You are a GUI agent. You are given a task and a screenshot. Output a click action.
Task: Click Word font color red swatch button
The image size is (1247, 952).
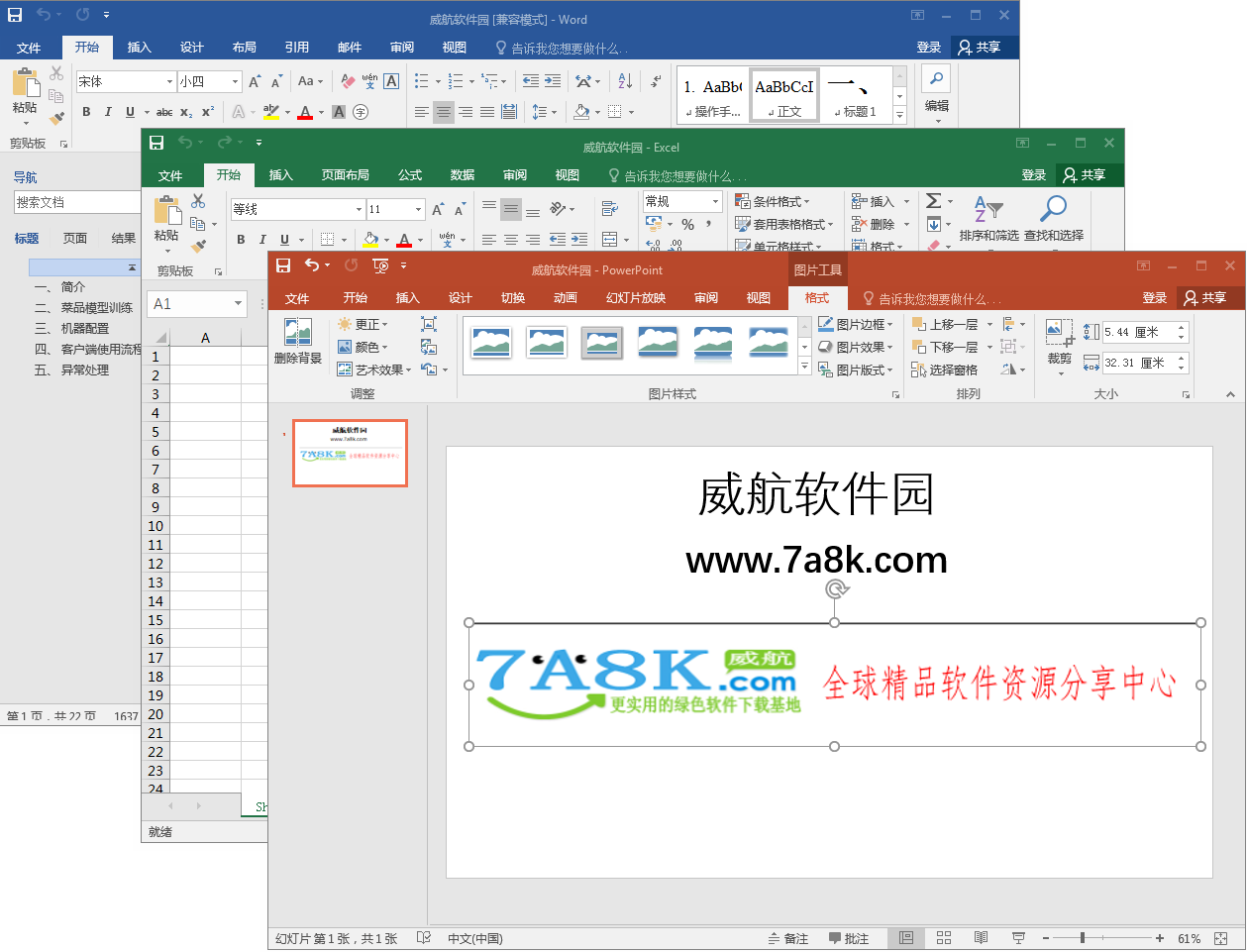(305, 112)
